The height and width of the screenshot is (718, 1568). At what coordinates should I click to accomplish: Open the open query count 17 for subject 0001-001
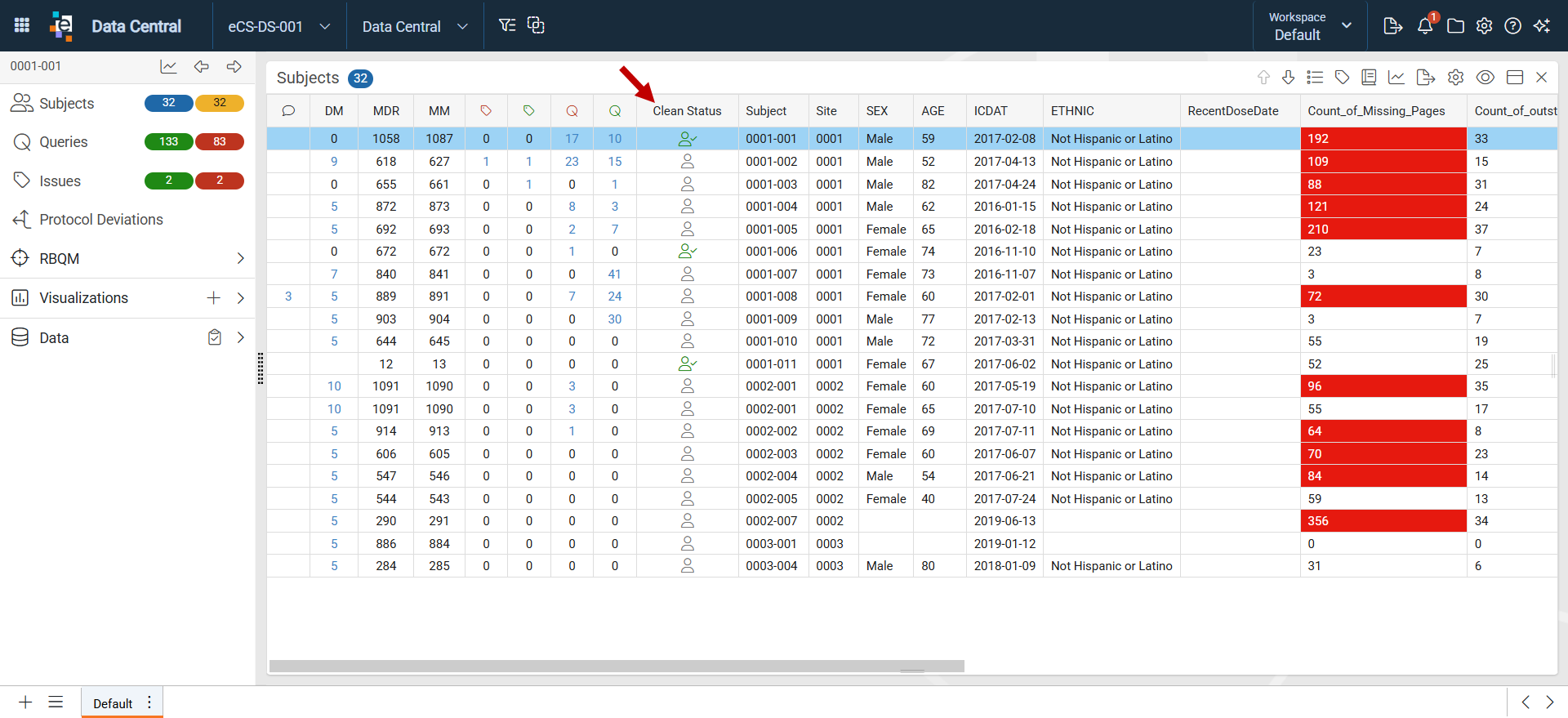572,139
